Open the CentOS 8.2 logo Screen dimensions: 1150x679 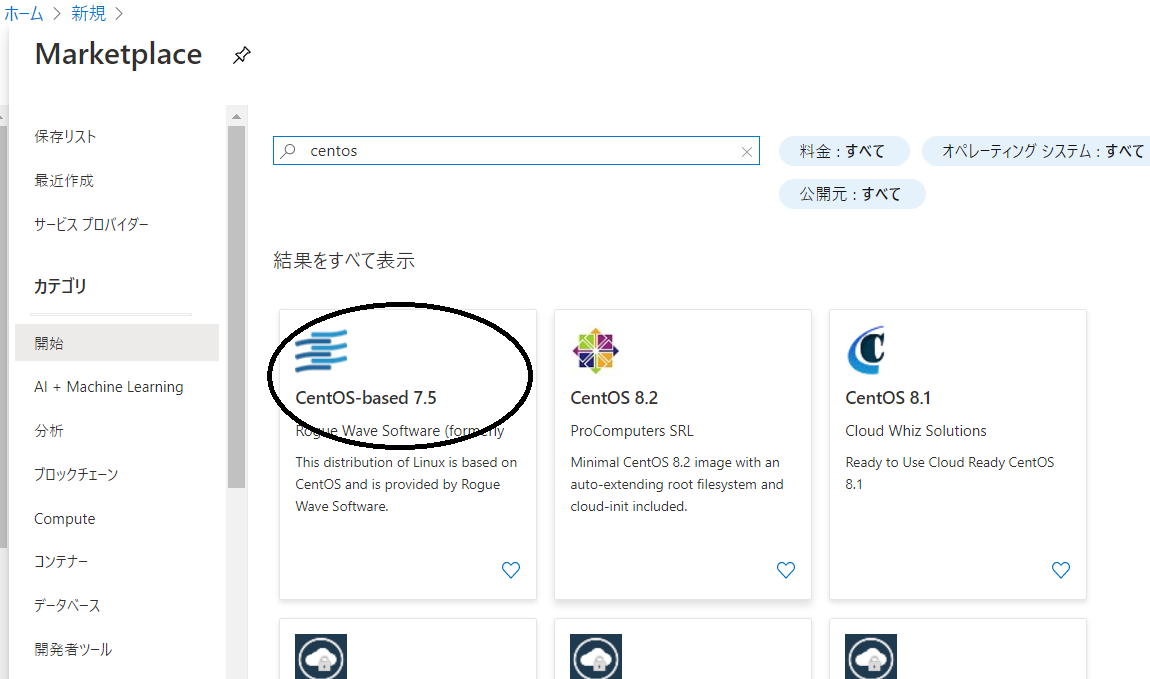[596, 351]
